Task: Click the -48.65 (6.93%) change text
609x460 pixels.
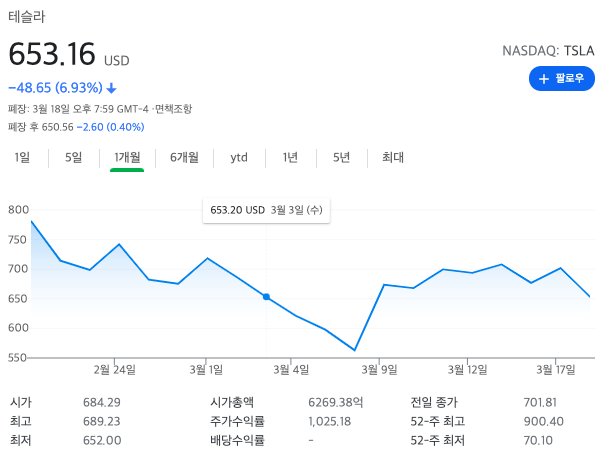Action: tap(56, 88)
